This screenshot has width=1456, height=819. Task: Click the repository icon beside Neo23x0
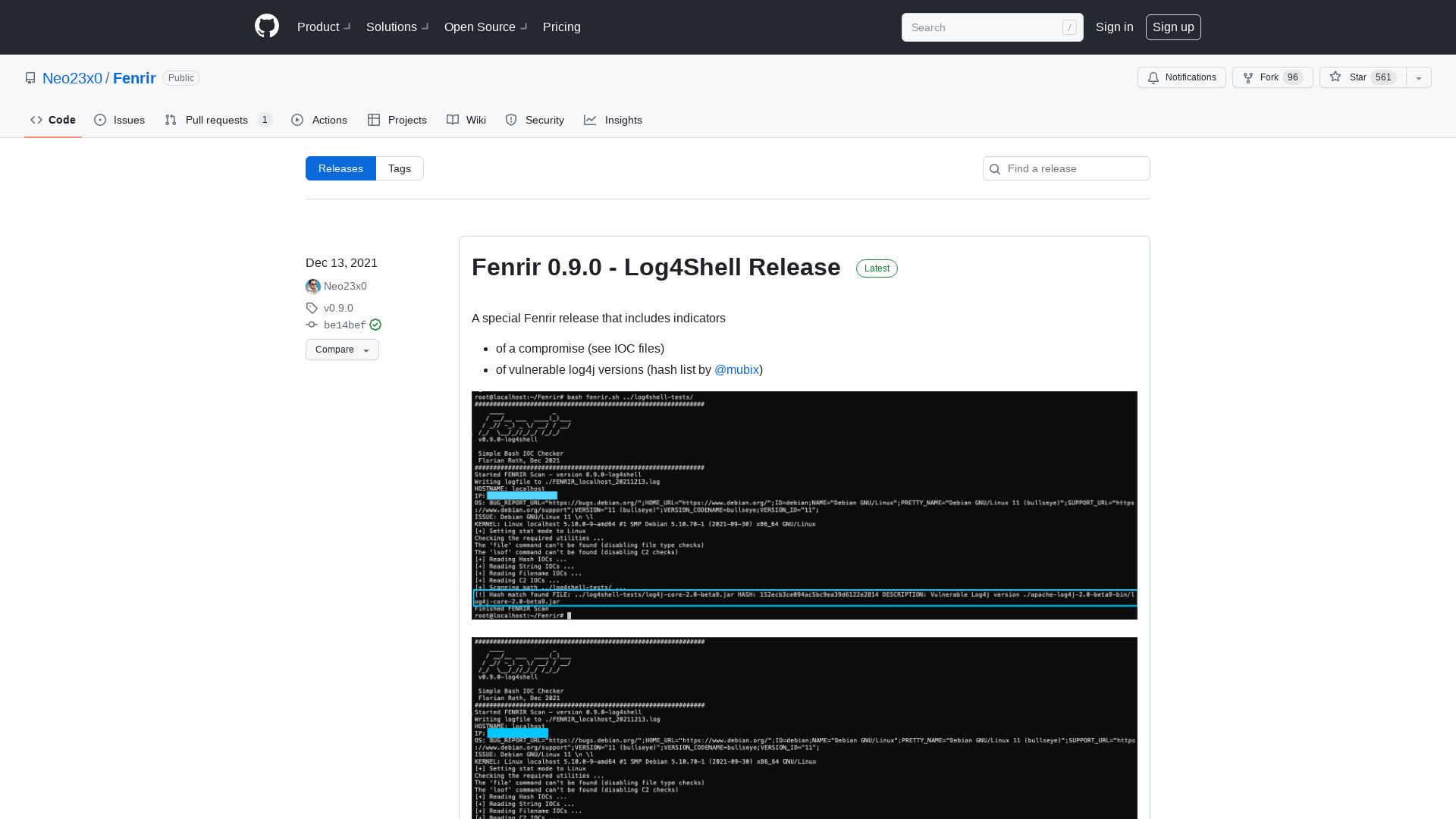(30, 78)
